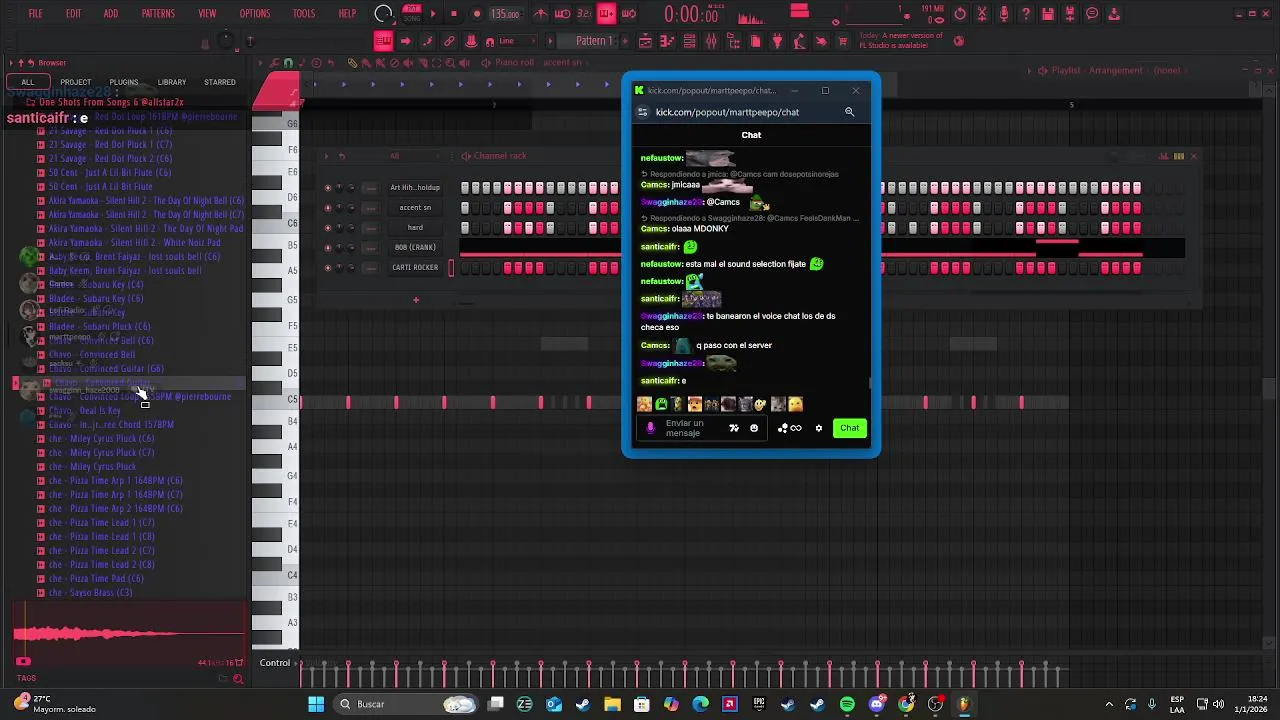Switch to the STARRED browser tab
Screen dimensions: 1280x720
(x=220, y=82)
